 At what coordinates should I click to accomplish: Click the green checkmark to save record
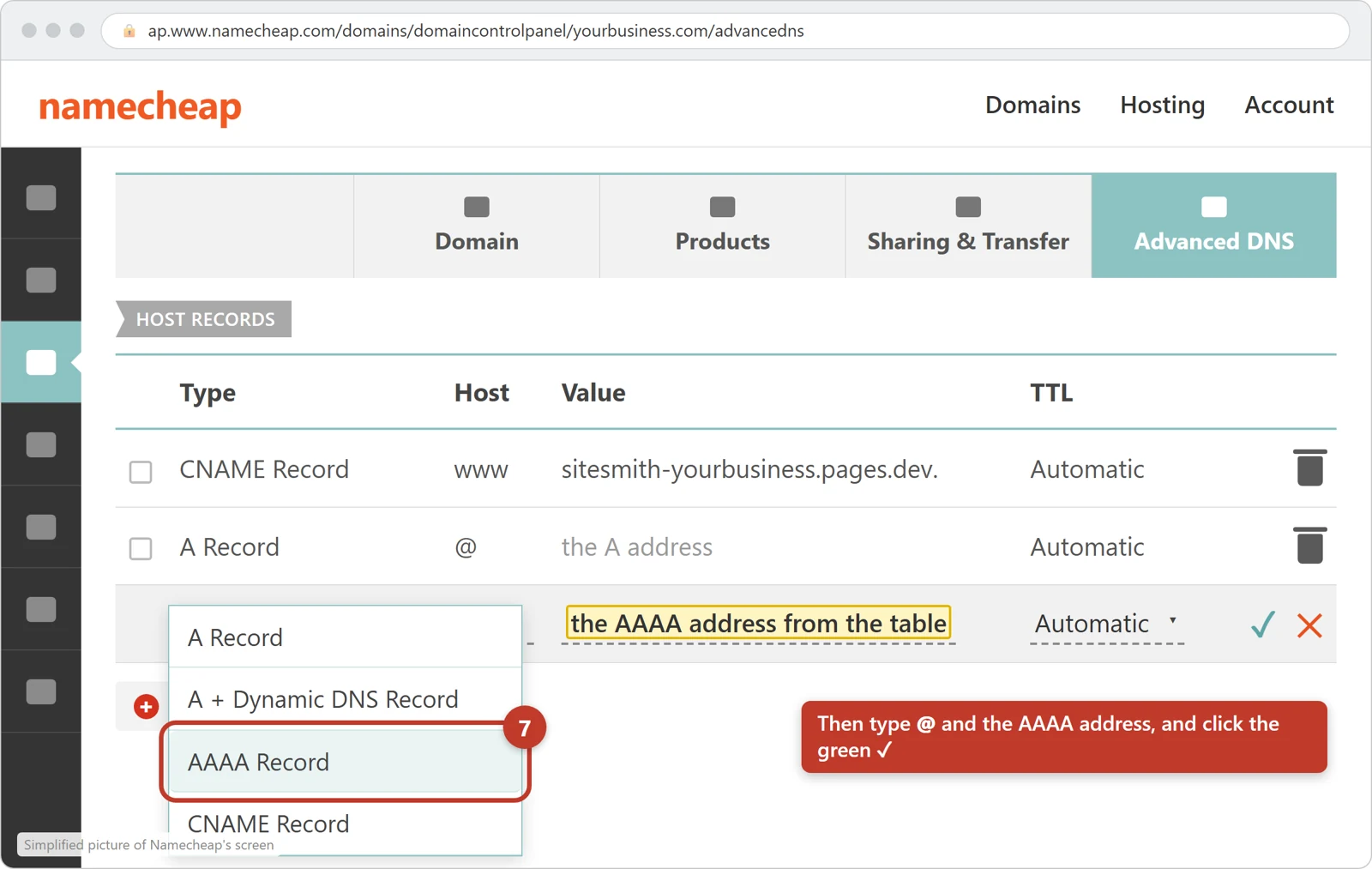click(1262, 625)
